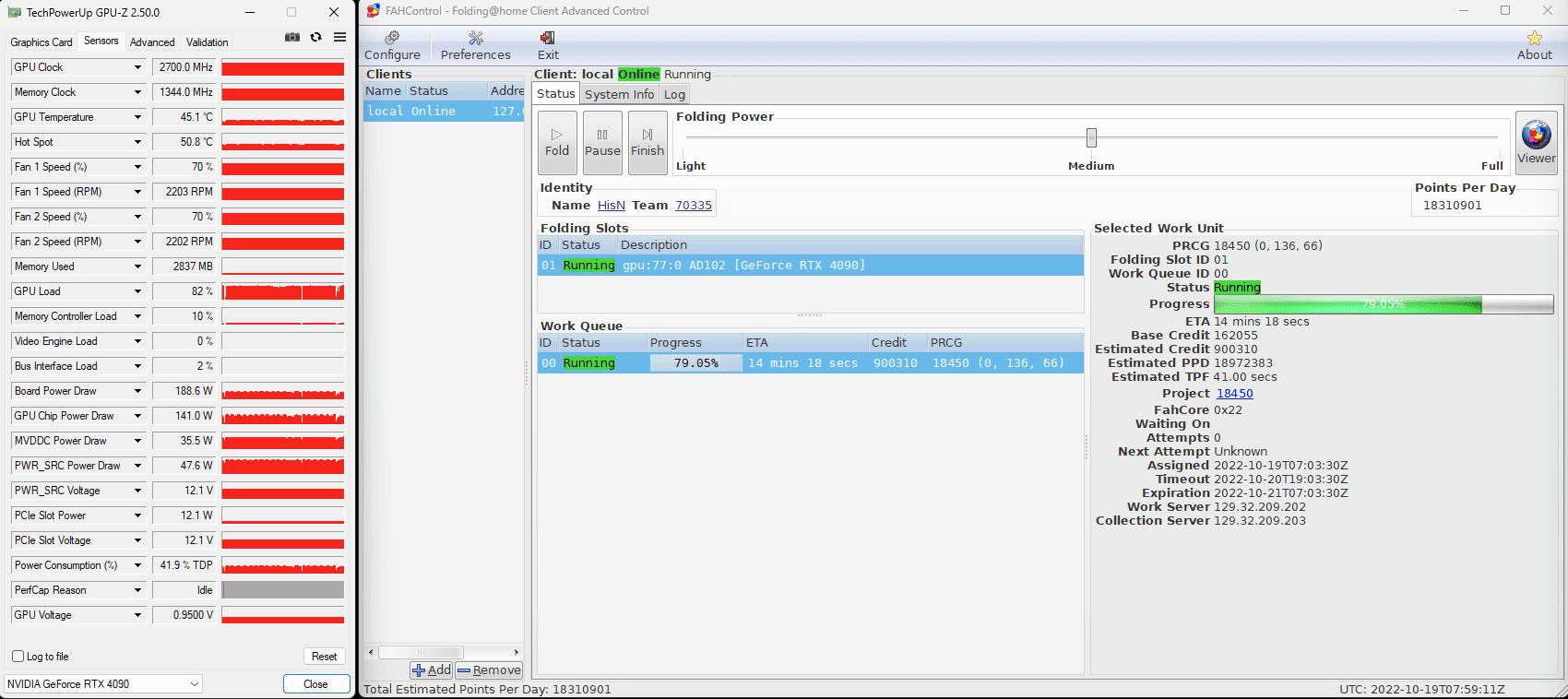Screen dimensions: 1568x699
Task: Expand the Board Power Draw dropdown
Action: (x=138, y=391)
